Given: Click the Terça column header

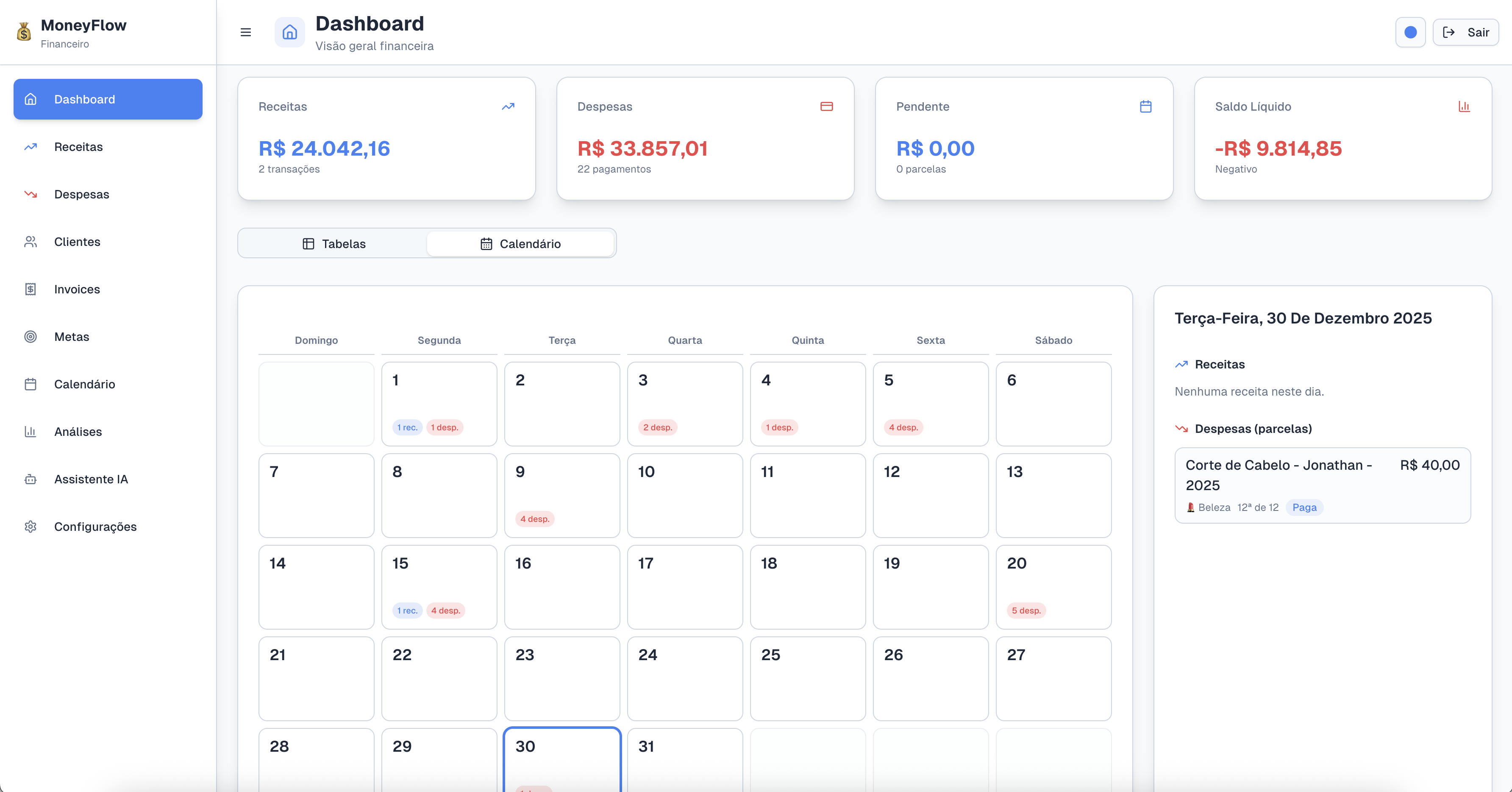Looking at the screenshot, I should pos(562,340).
